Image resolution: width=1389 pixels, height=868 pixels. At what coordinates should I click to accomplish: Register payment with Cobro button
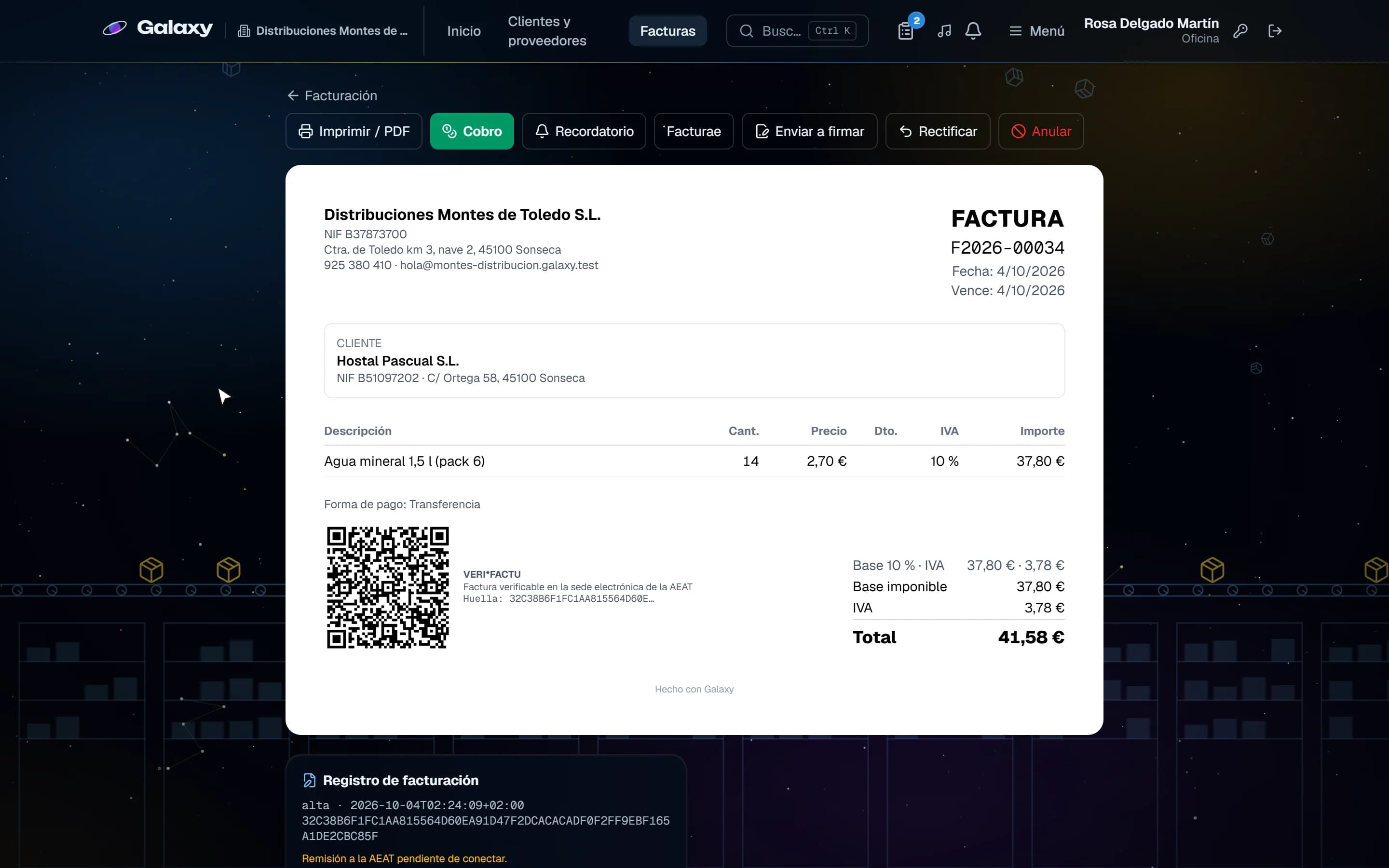(472, 132)
